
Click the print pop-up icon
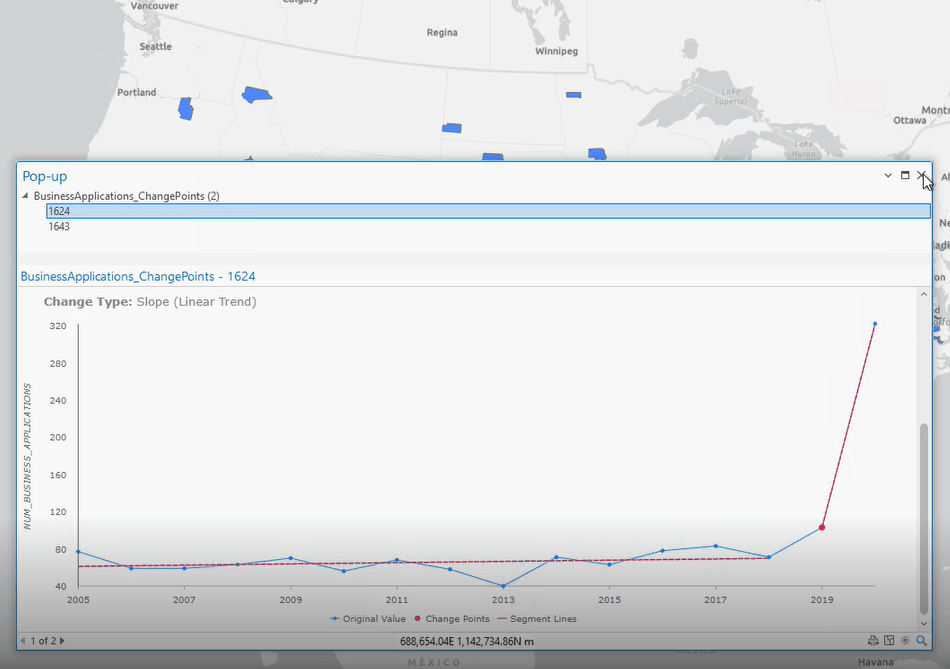(x=873, y=641)
